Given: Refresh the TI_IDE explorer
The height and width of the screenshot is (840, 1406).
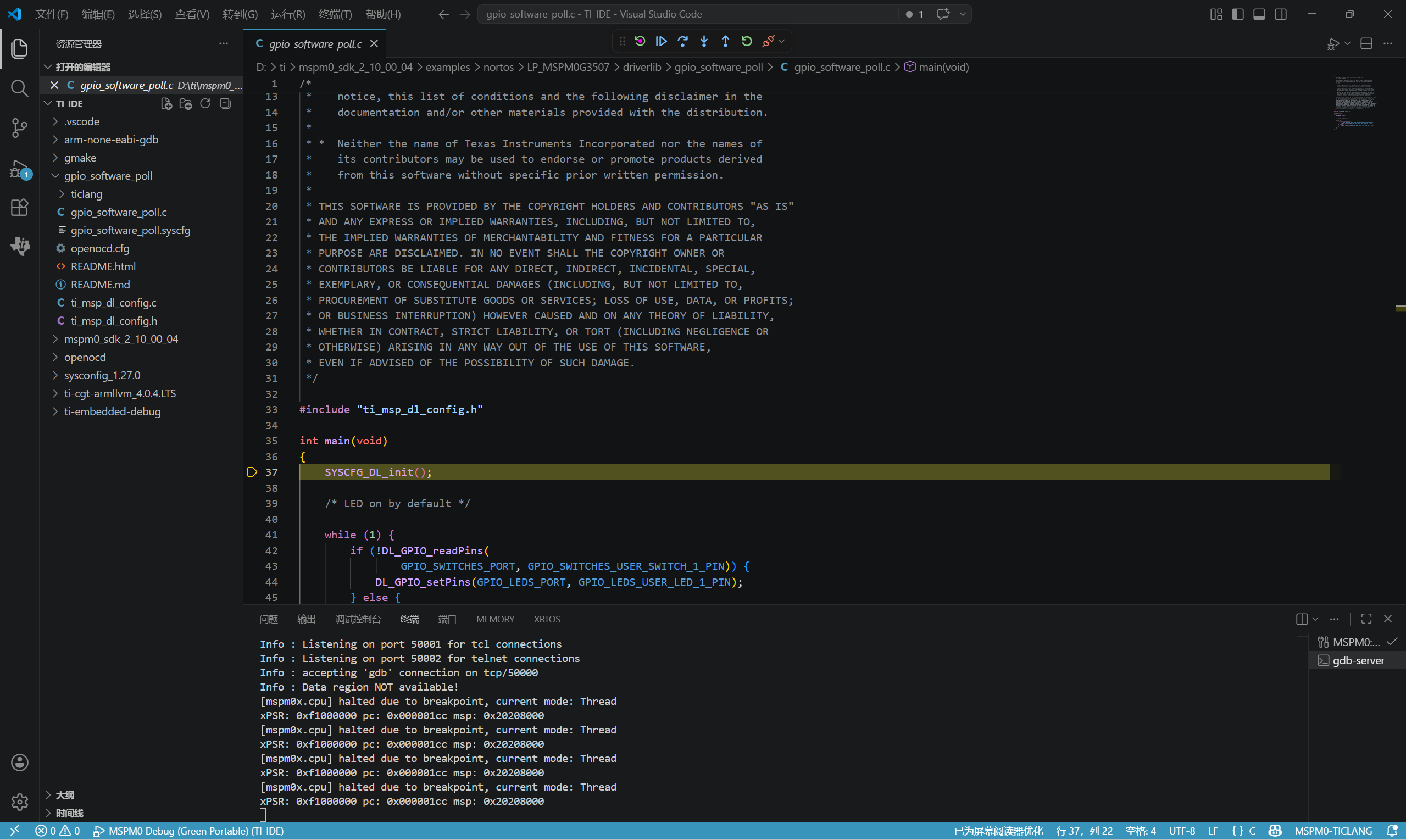Looking at the screenshot, I should click(x=205, y=104).
